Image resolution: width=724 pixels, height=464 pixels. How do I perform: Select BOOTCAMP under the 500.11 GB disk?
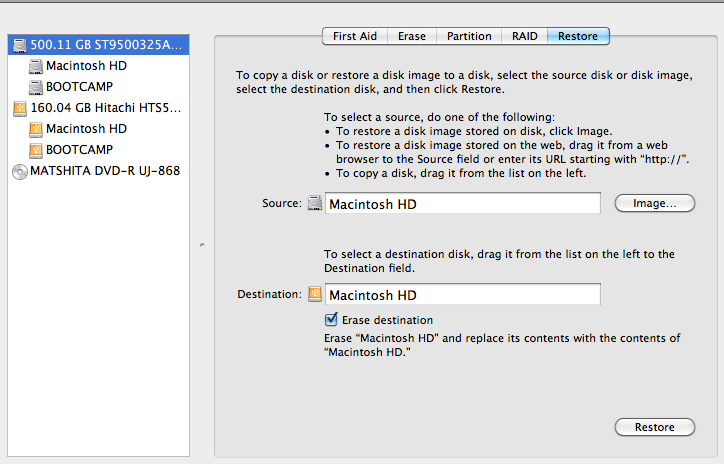click(98, 87)
